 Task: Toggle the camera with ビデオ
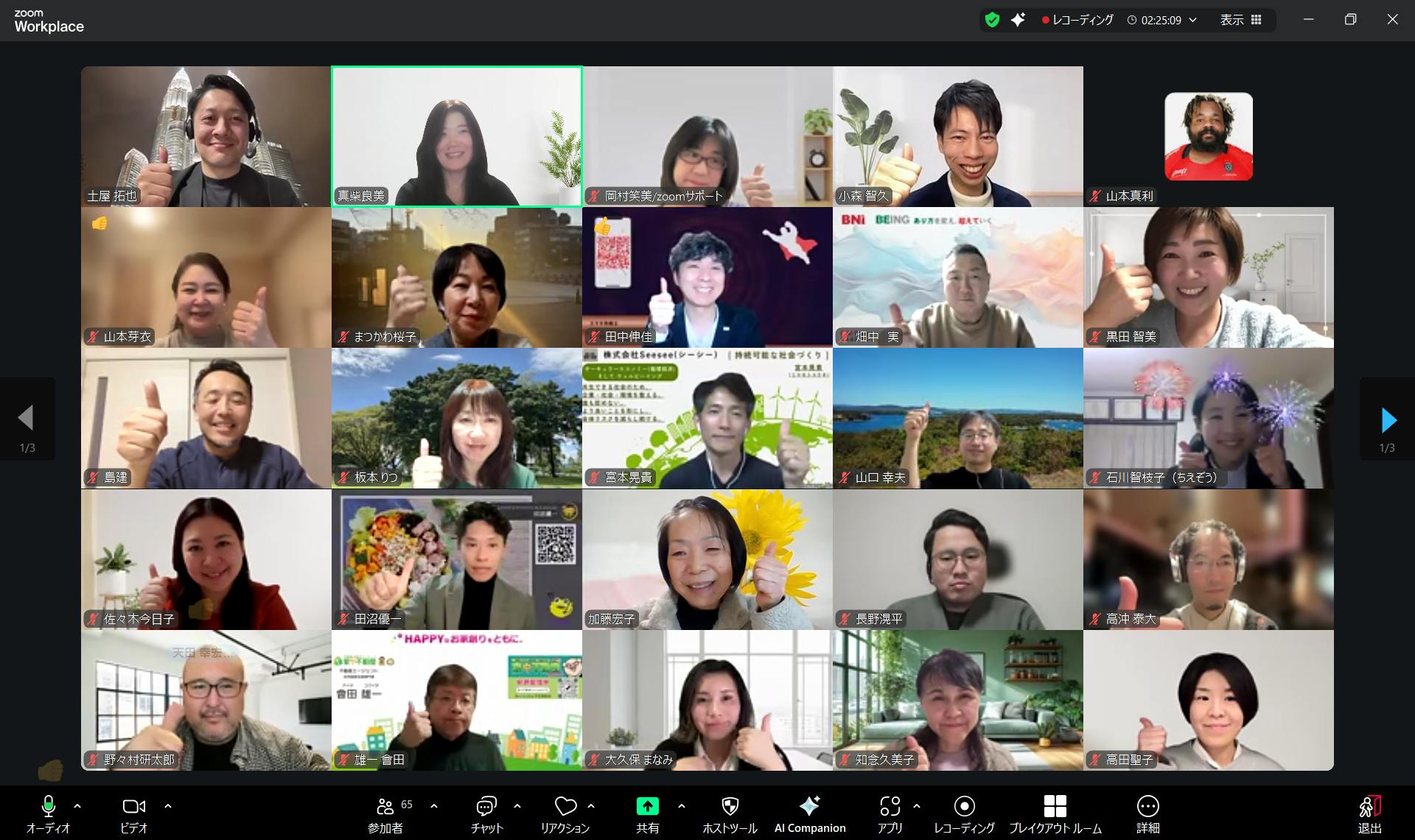click(x=133, y=807)
